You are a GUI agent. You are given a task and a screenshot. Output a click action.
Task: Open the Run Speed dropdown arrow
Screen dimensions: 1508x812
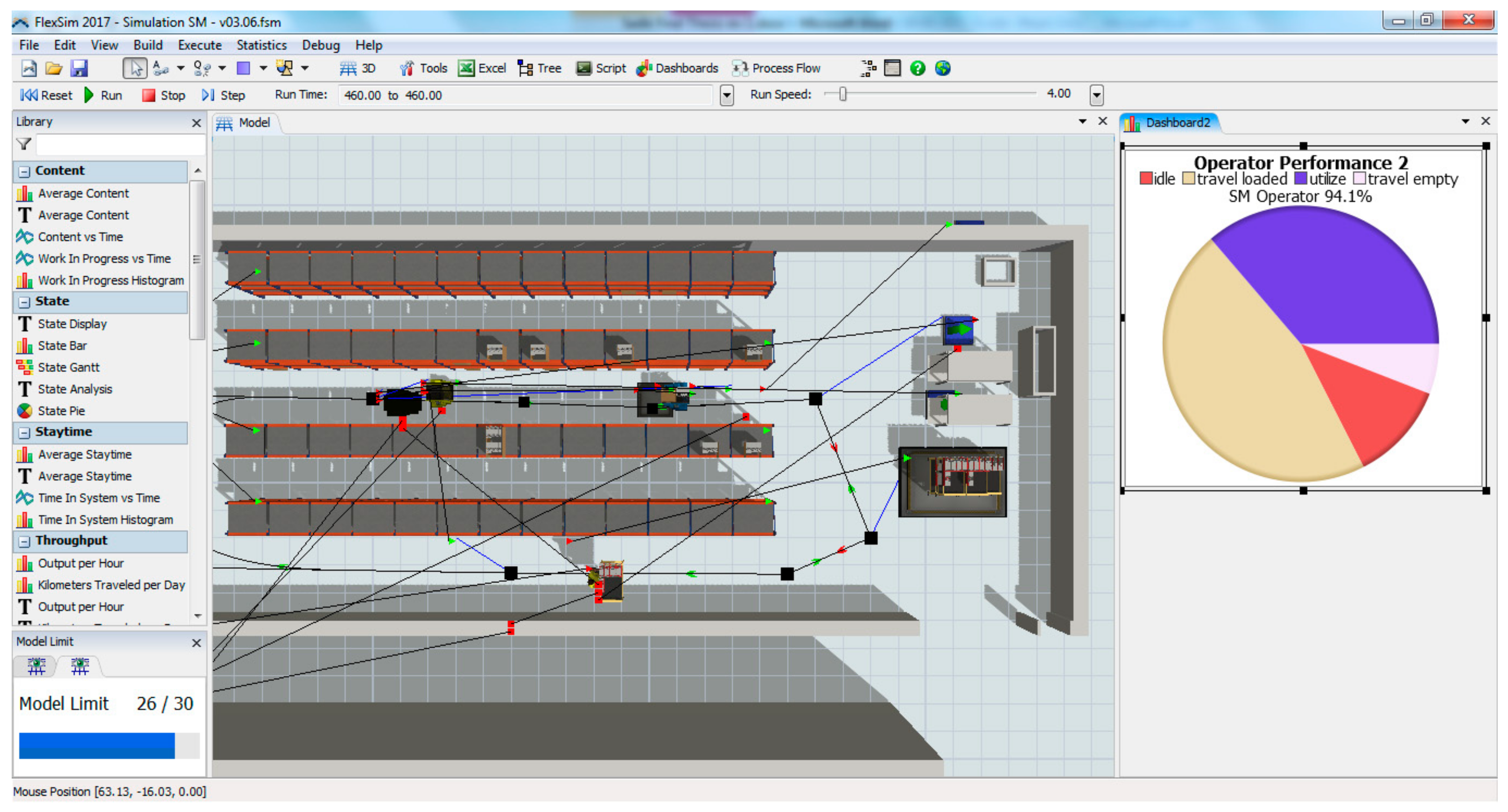pos(1096,95)
